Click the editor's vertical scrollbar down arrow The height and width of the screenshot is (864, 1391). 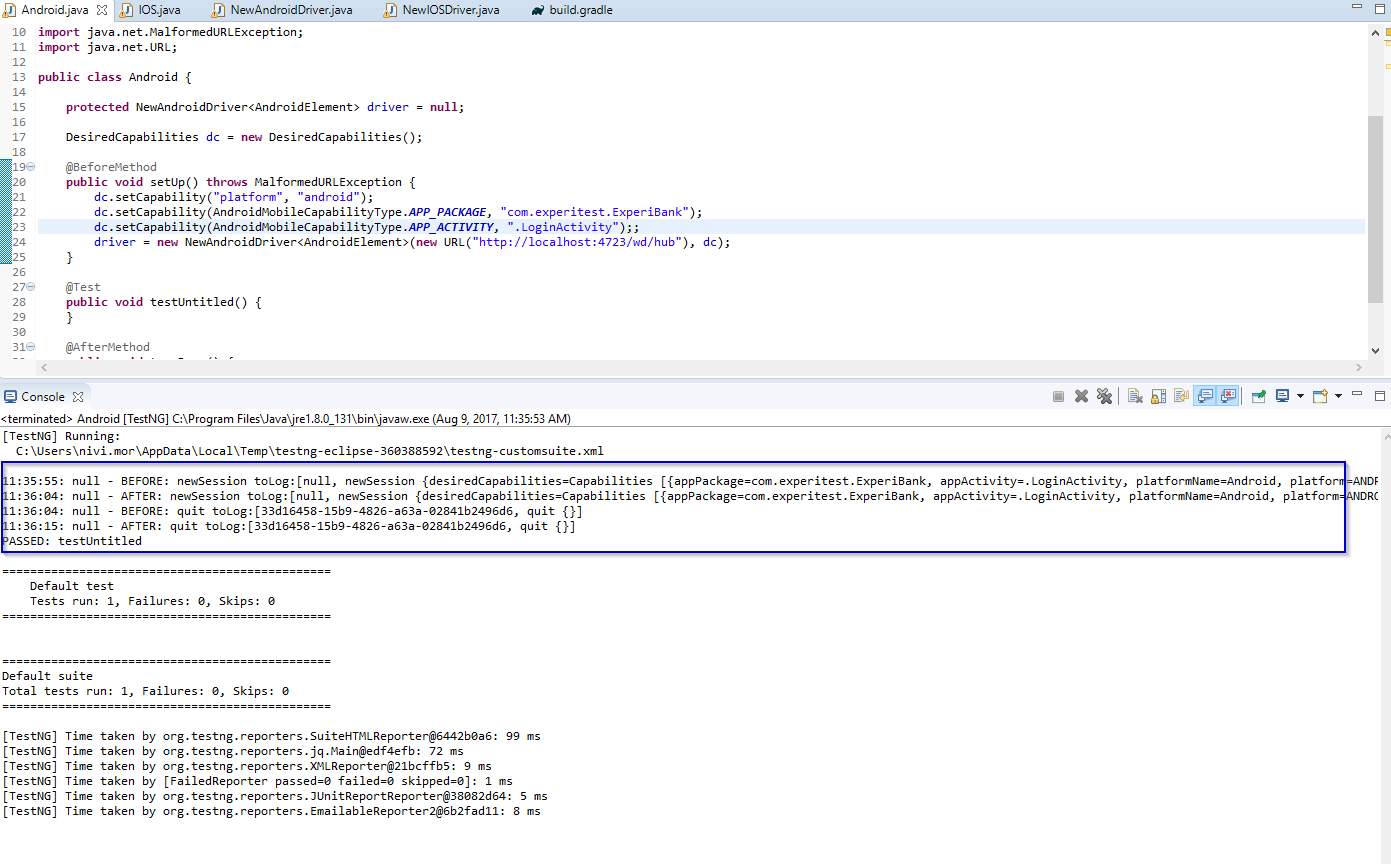click(x=1375, y=351)
